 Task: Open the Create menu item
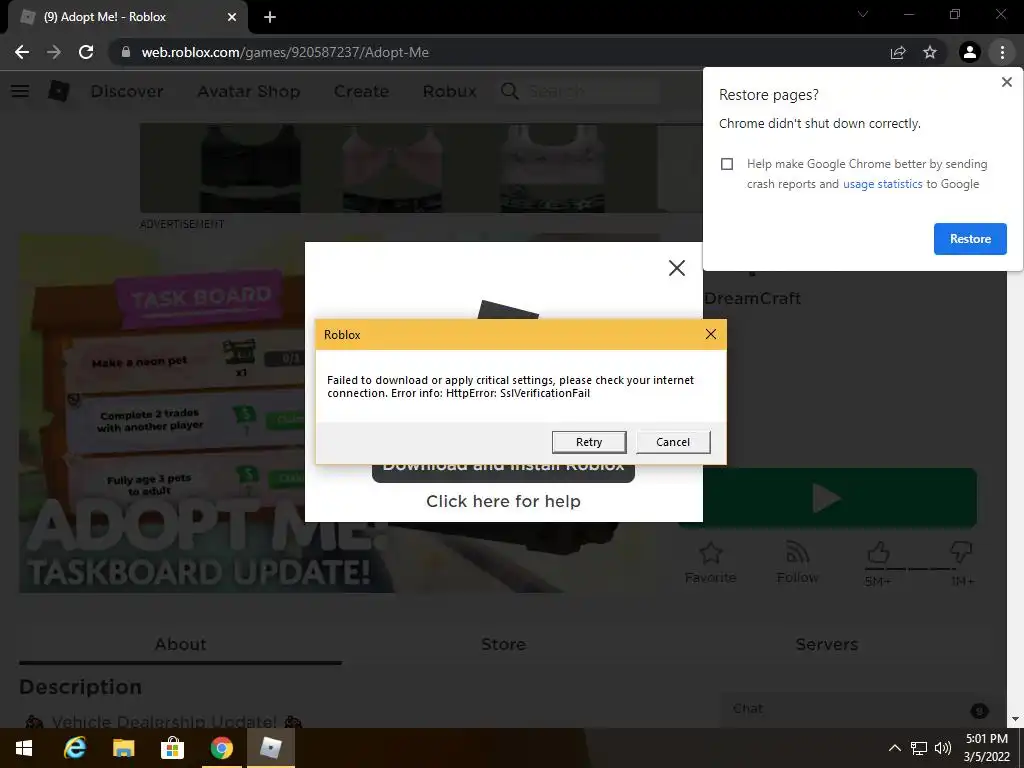point(361,91)
